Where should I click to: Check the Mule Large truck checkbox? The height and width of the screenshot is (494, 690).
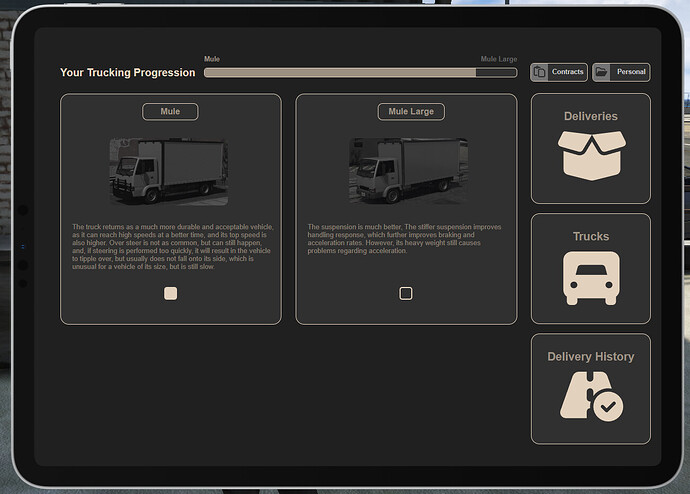coord(406,293)
